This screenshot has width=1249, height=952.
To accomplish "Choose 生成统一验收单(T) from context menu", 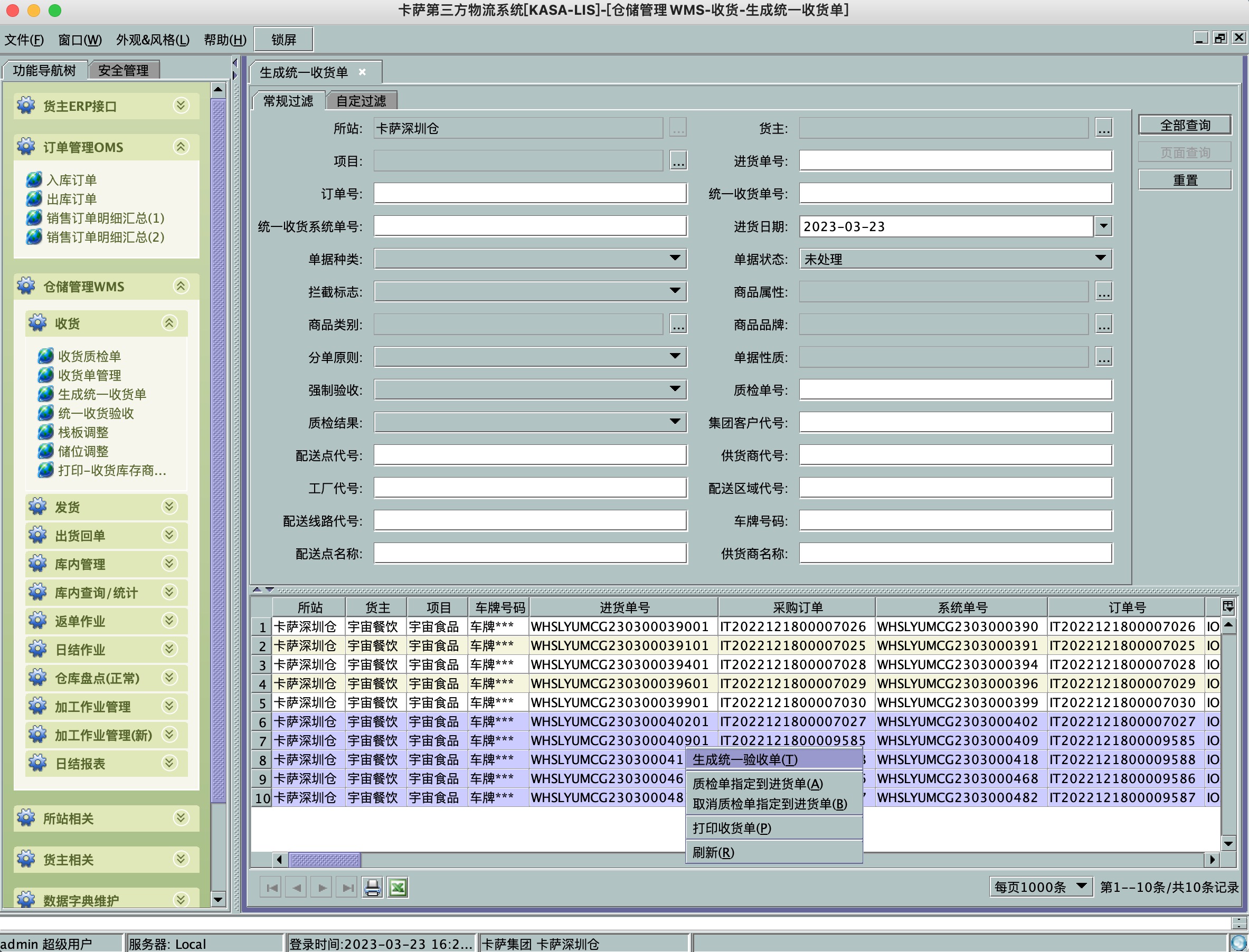I will click(x=745, y=759).
